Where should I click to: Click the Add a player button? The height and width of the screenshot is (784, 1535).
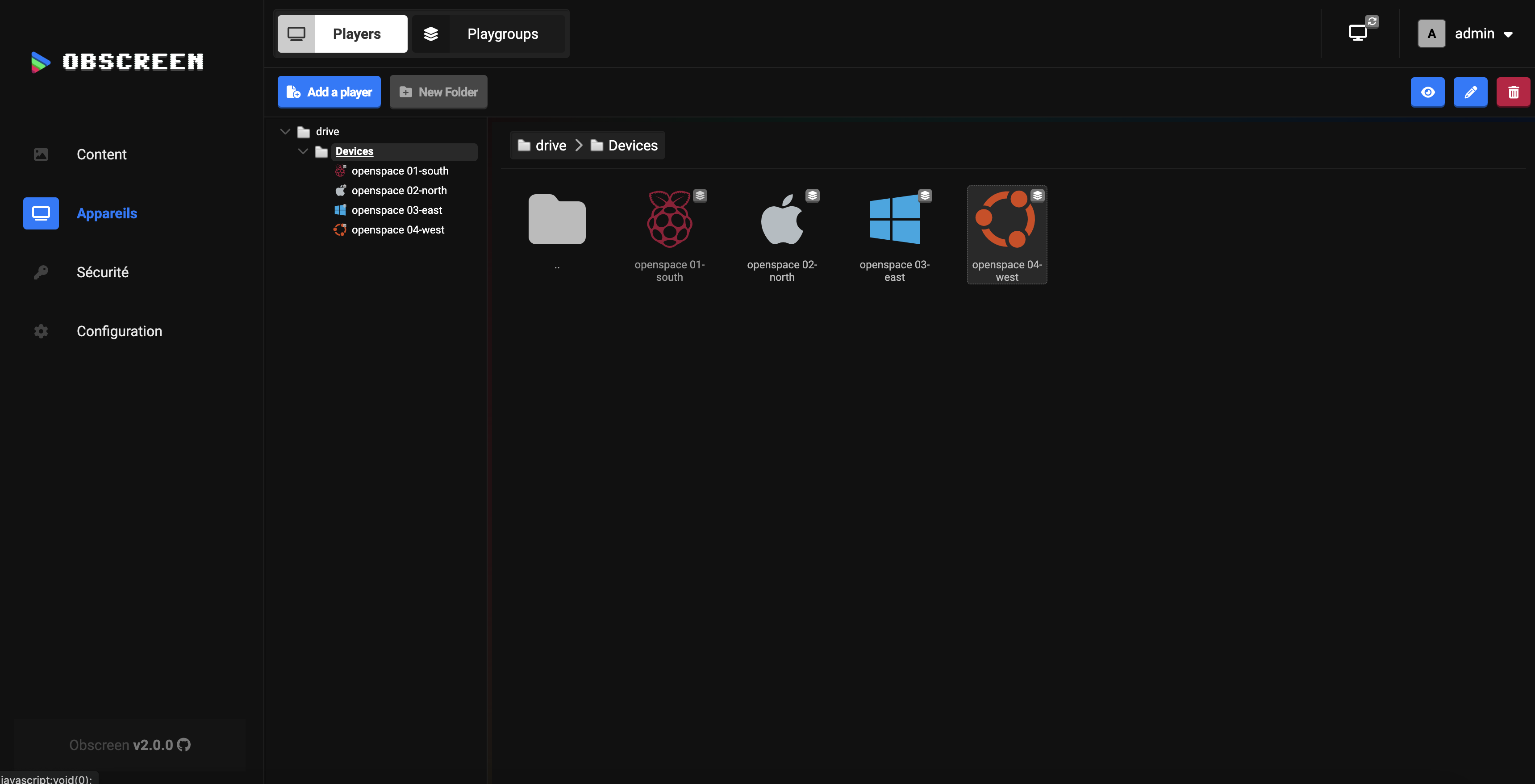(329, 92)
